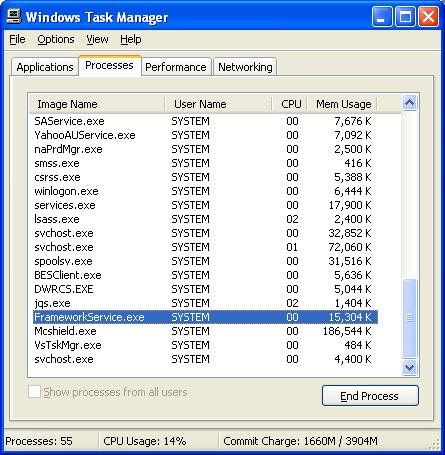This screenshot has height=455, width=445.
Task: Select the naPrdMgr.exe process
Action: pyautogui.click(x=205, y=149)
